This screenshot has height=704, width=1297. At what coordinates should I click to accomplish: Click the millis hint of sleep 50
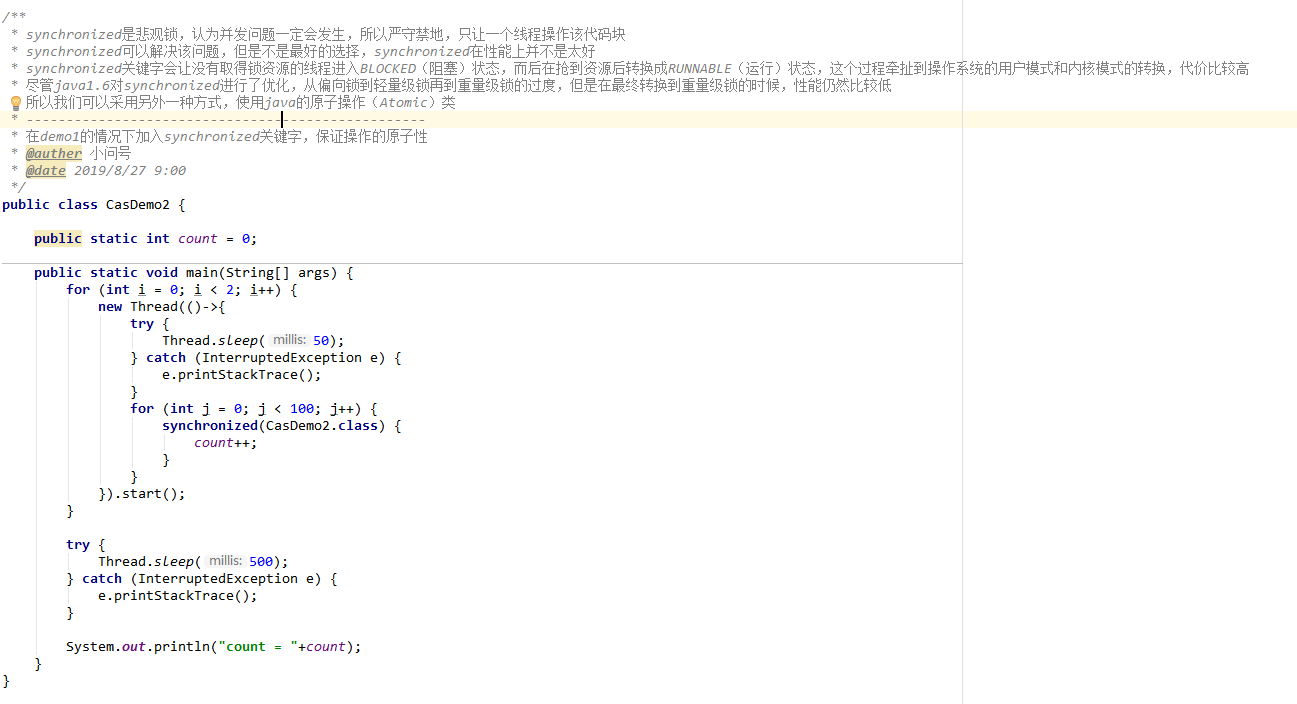289,340
